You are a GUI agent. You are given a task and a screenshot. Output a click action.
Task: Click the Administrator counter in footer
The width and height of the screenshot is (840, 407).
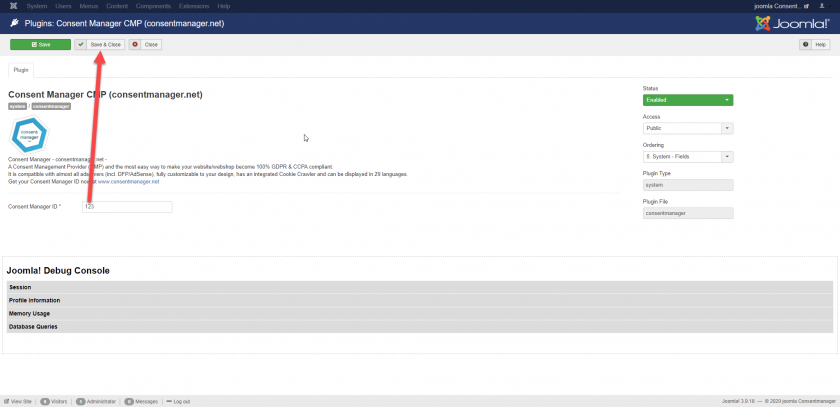click(x=96, y=401)
